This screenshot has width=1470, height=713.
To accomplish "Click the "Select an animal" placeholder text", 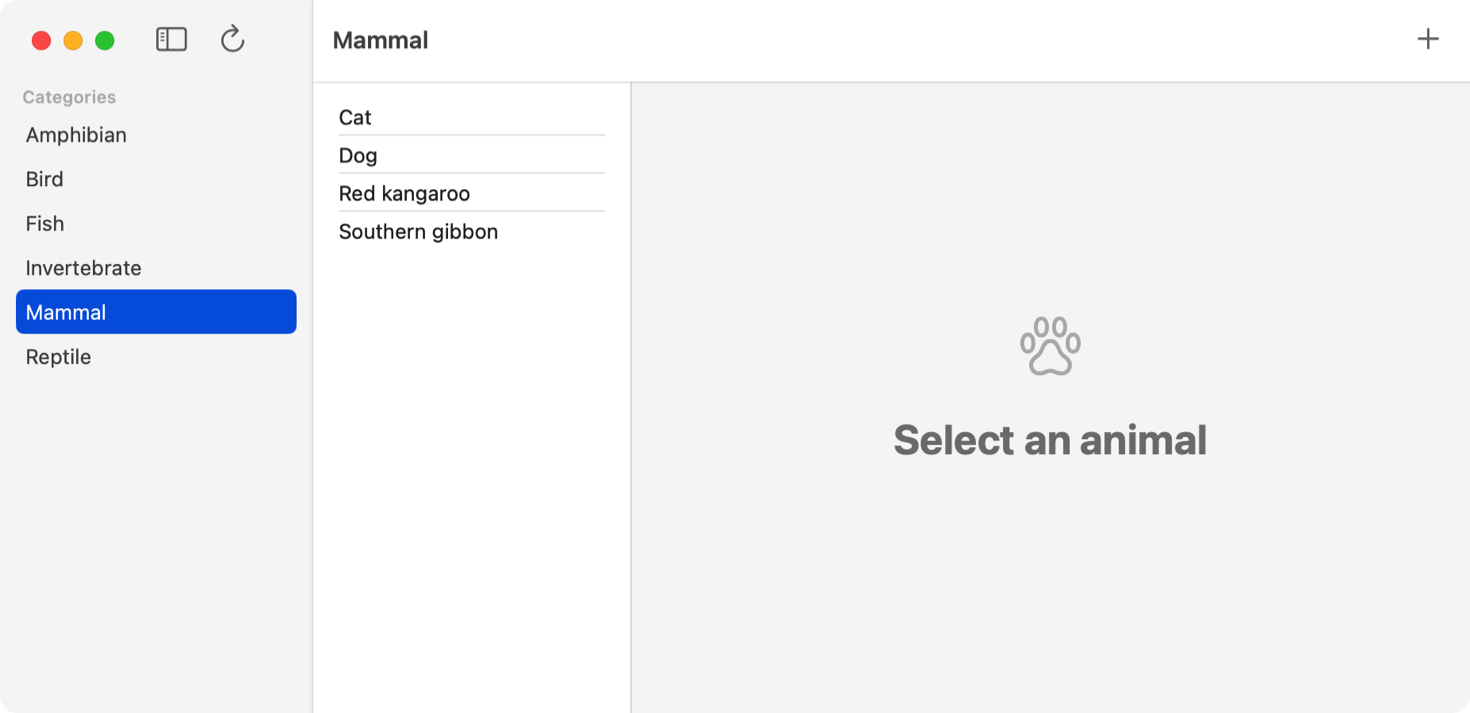I will pos(1050,440).
